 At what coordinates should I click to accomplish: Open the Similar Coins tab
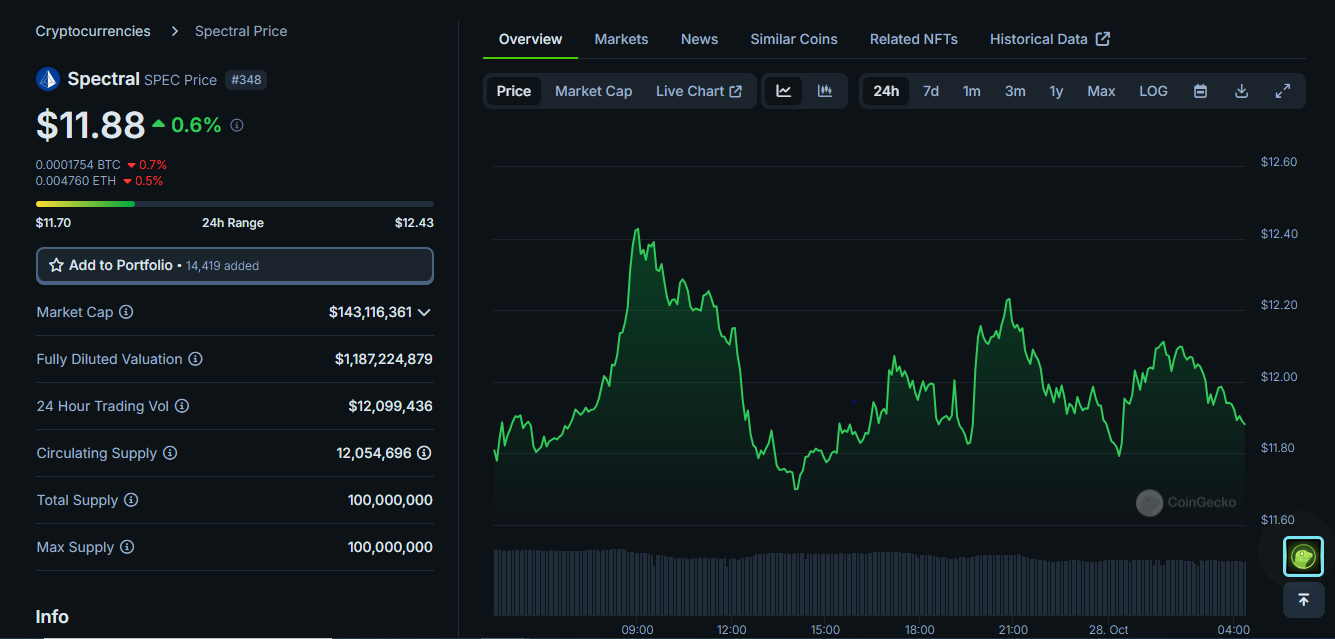793,38
